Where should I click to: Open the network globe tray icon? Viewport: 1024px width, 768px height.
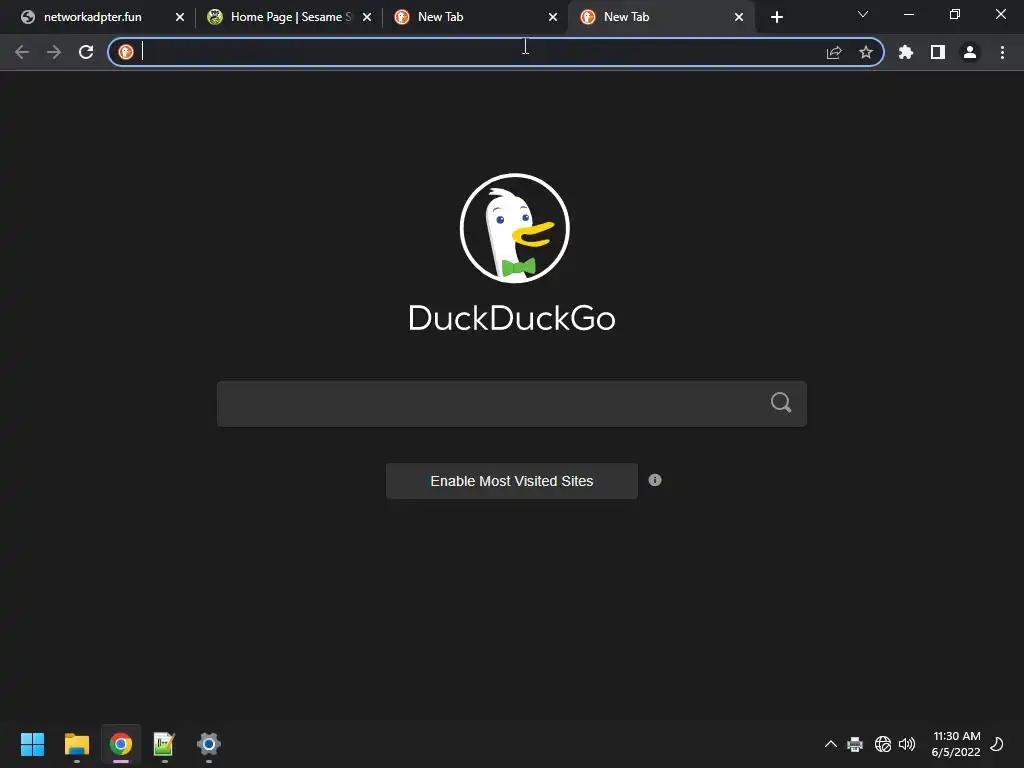pyautogui.click(x=882, y=744)
